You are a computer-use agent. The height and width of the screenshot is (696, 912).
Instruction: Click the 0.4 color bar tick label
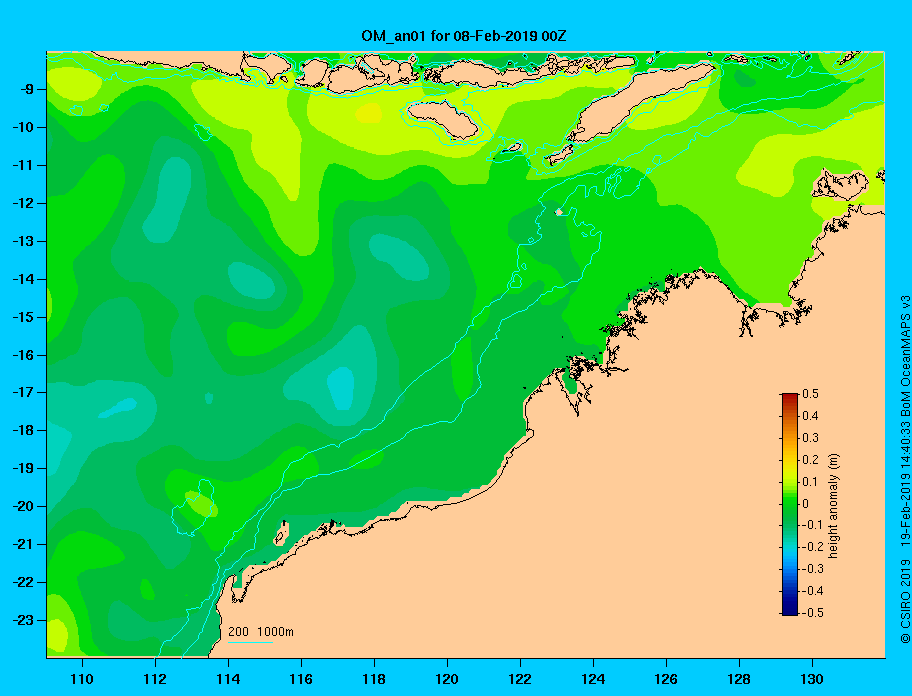pos(810,416)
